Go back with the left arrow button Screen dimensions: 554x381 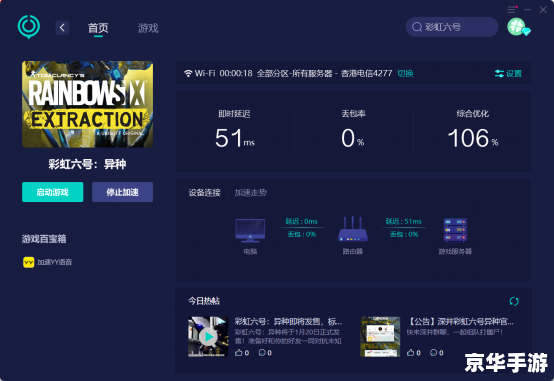(x=62, y=28)
